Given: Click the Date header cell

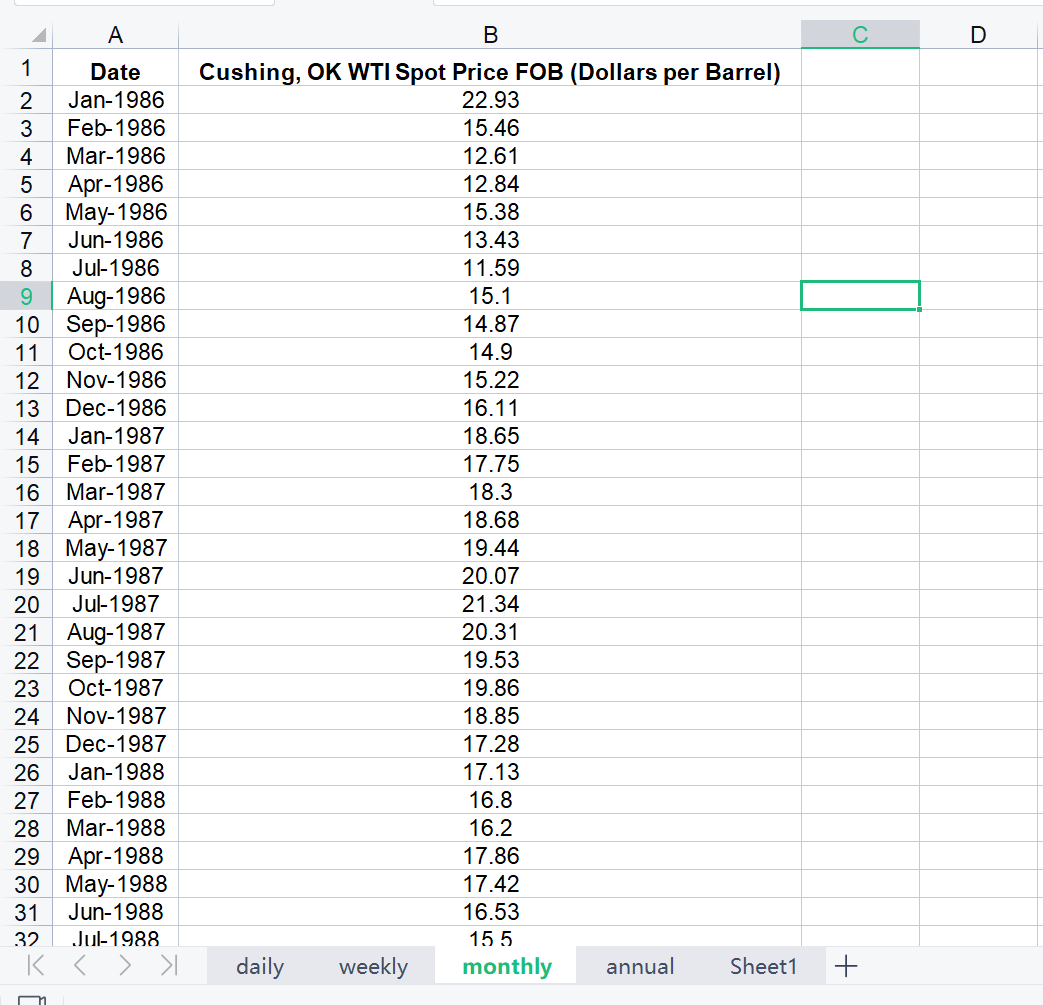Looking at the screenshot, I should click(x=116, y=71).
